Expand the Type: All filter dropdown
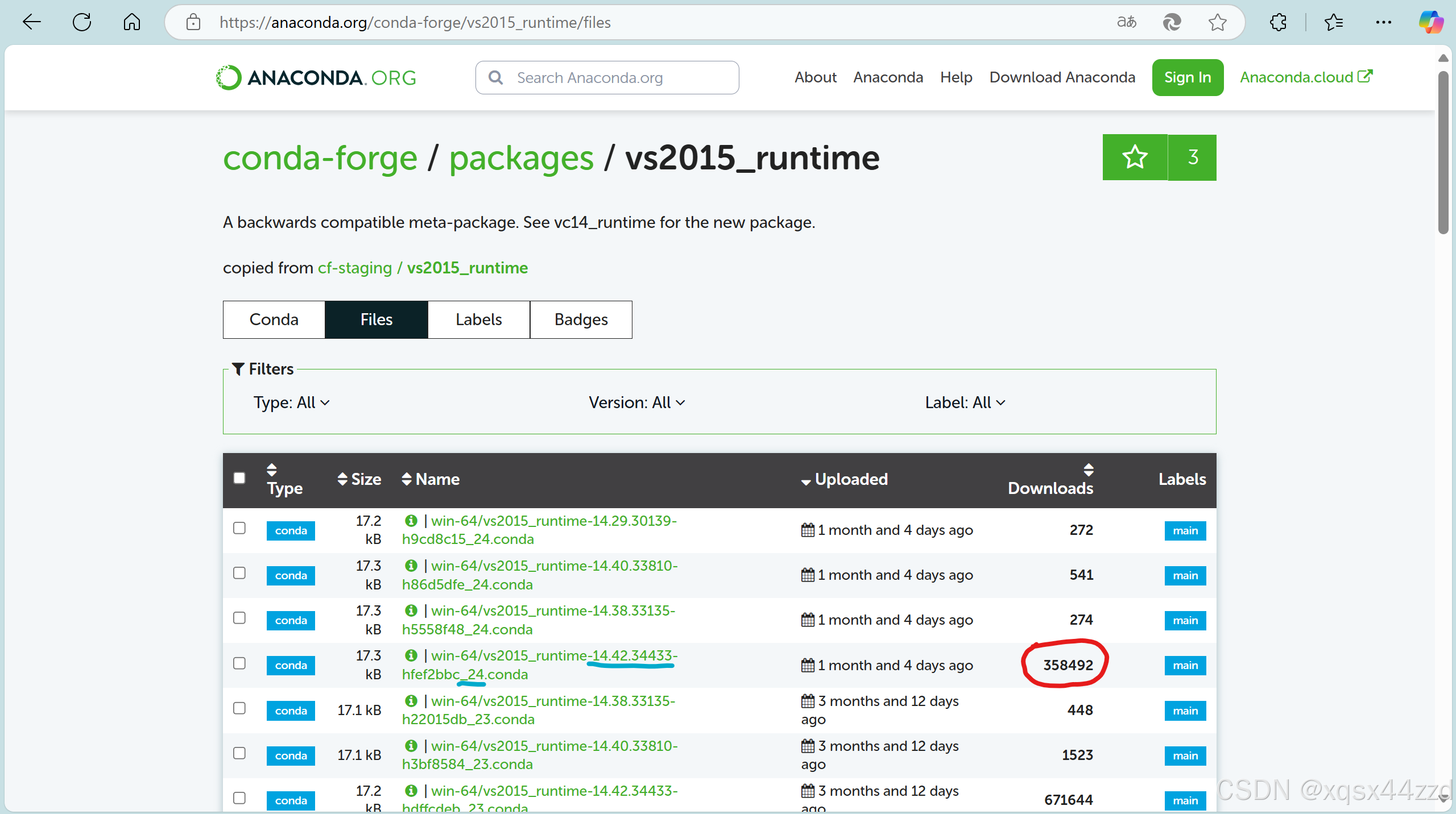The image size is (1456, 814). coord(291,402)
